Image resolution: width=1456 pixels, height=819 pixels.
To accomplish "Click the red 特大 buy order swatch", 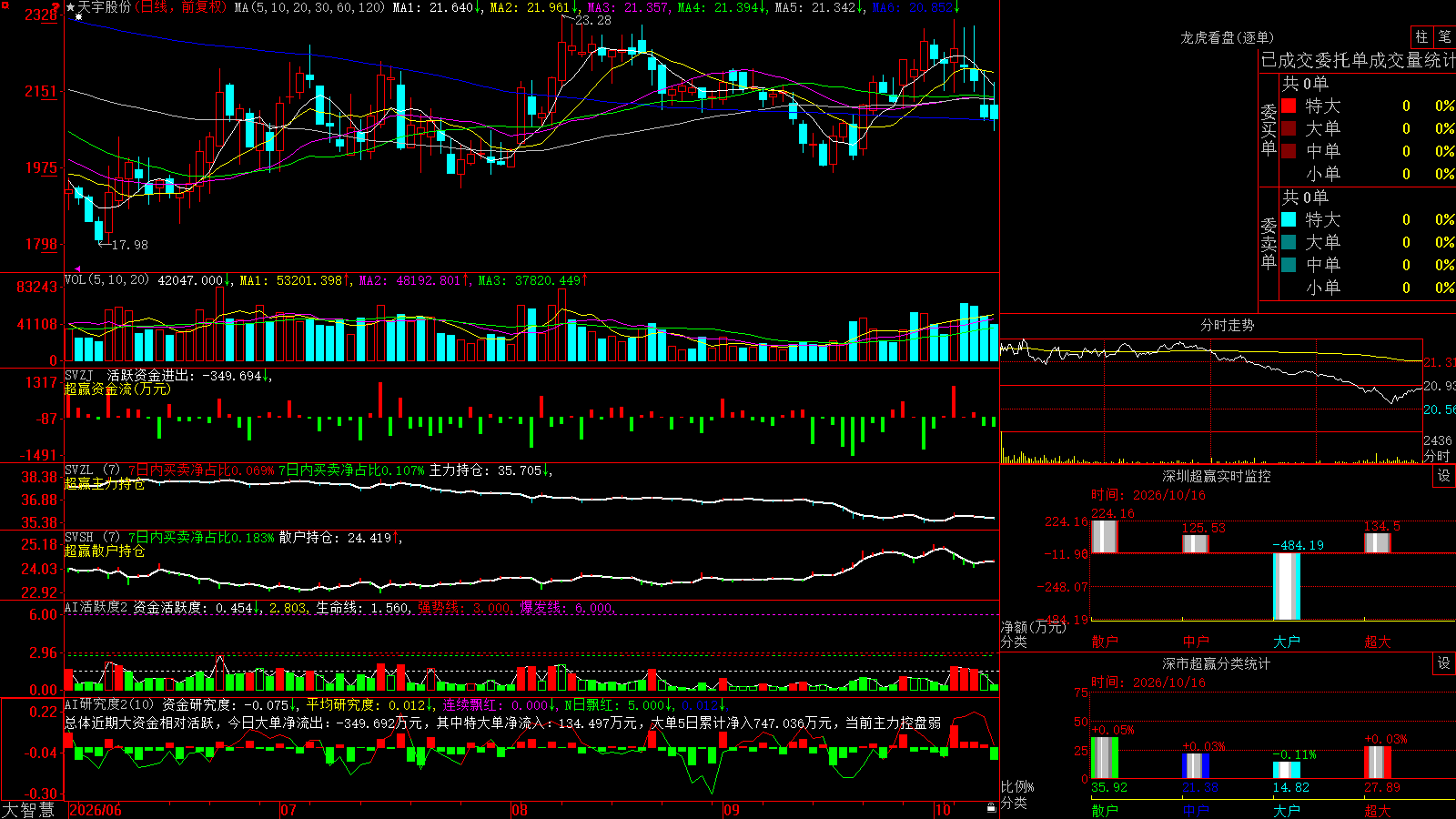I will click(1289, 106).
